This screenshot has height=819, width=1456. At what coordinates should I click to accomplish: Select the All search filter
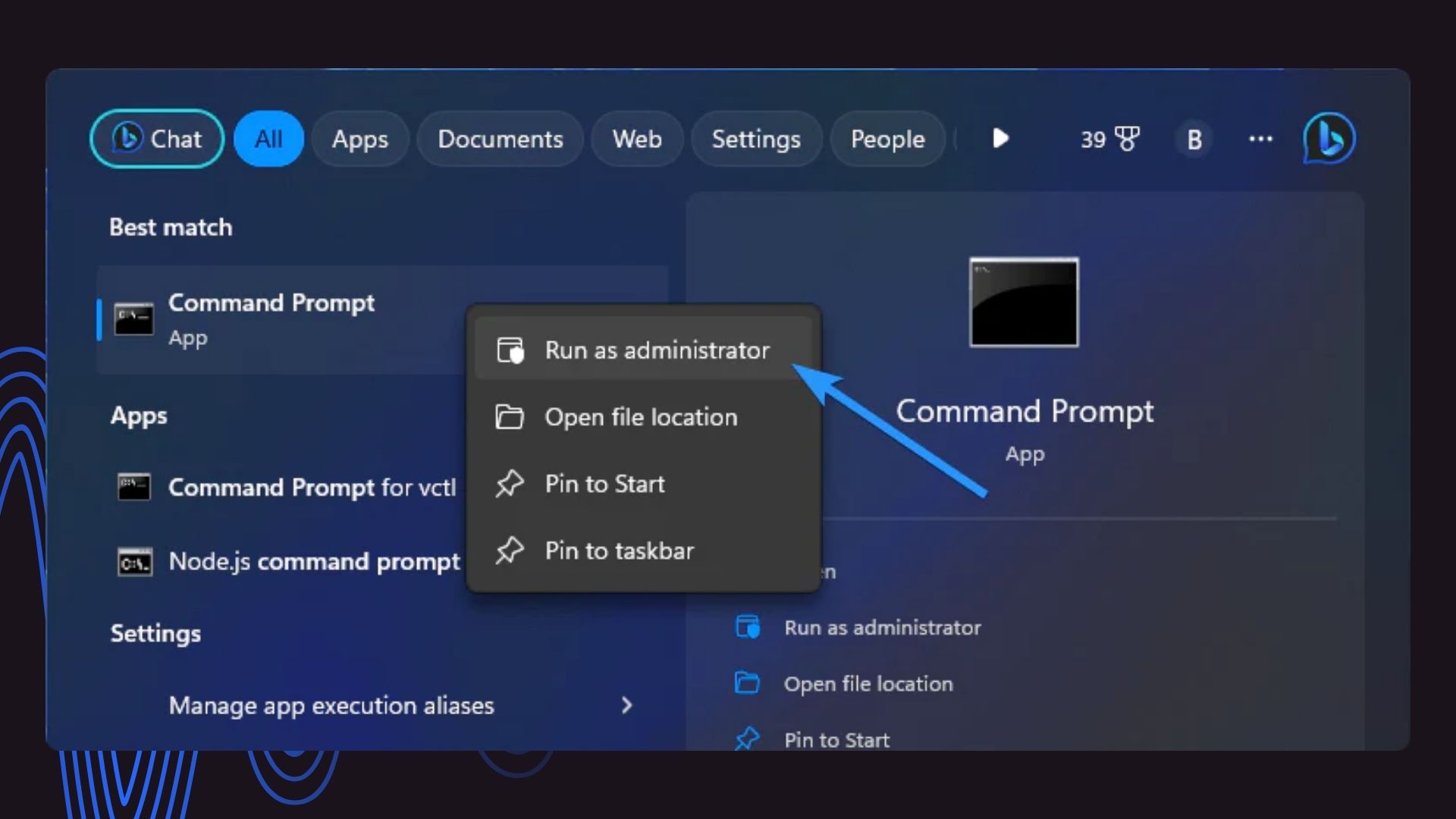pos(268,139)
